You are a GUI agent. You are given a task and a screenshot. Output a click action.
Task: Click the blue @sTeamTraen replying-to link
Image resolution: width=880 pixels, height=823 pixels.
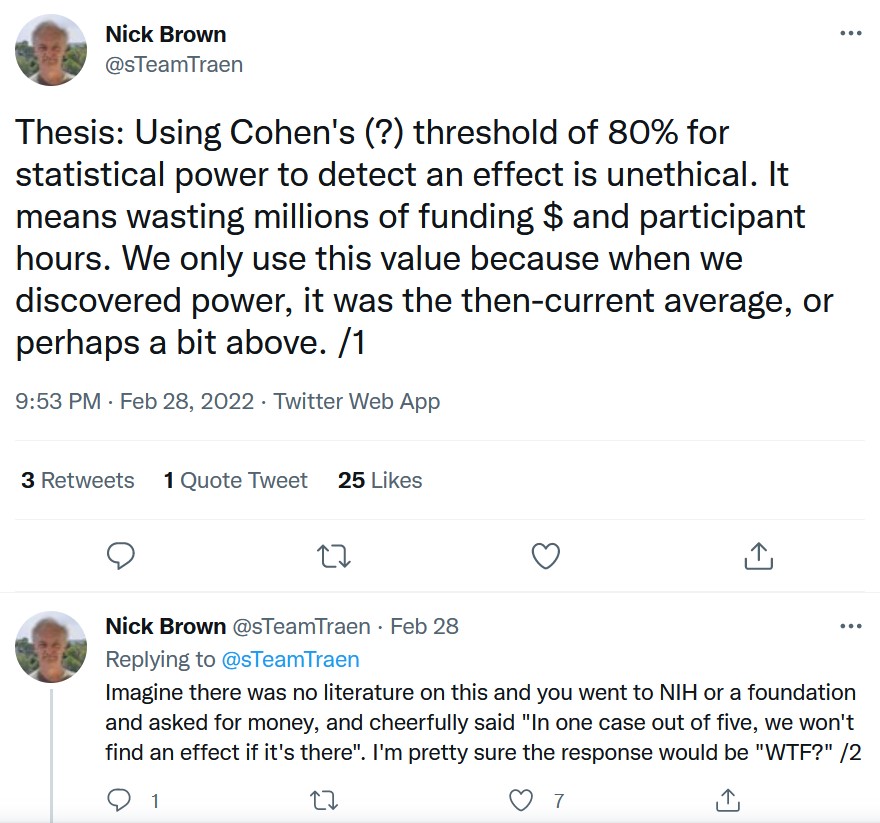290,659
